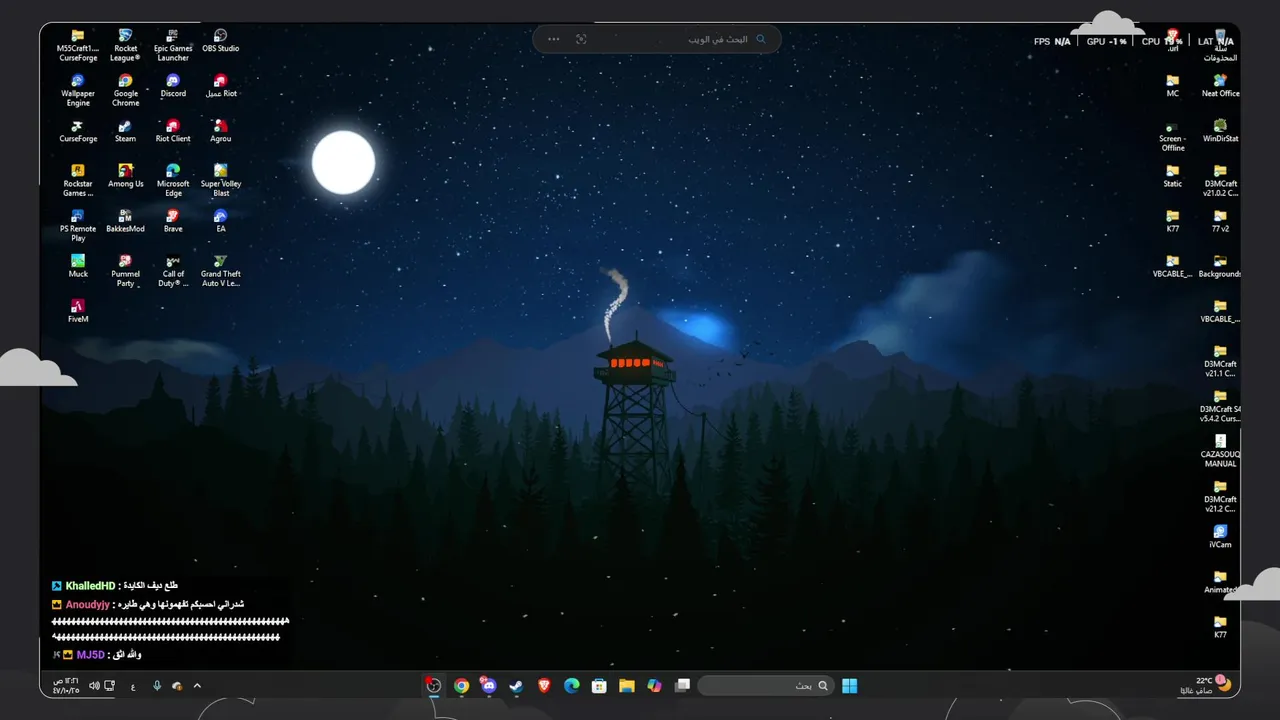Image resolution: width=1280 pixels, height=720 pixels.
Task: Select the Super Volley Blast icon
Action: pyautogui.click(x=221, y=181)
